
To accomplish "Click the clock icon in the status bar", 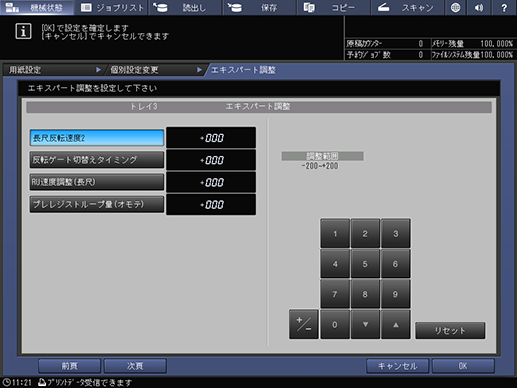I will coord(6,382).
